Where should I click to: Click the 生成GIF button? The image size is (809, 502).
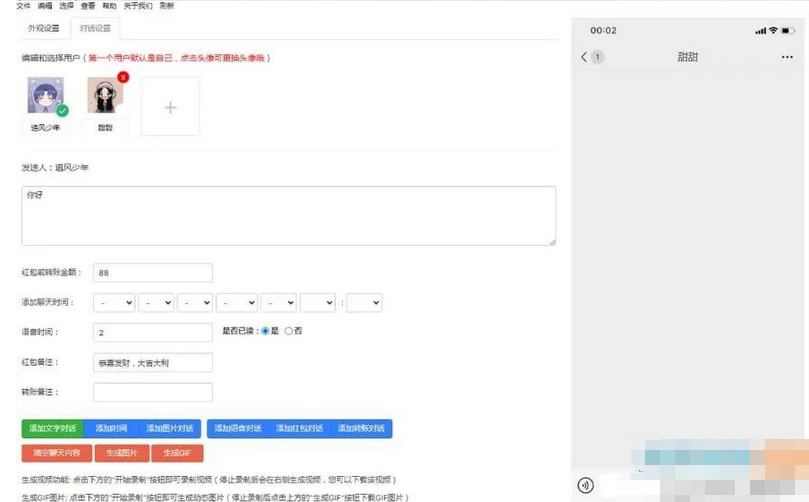click(x=177, y=453)
